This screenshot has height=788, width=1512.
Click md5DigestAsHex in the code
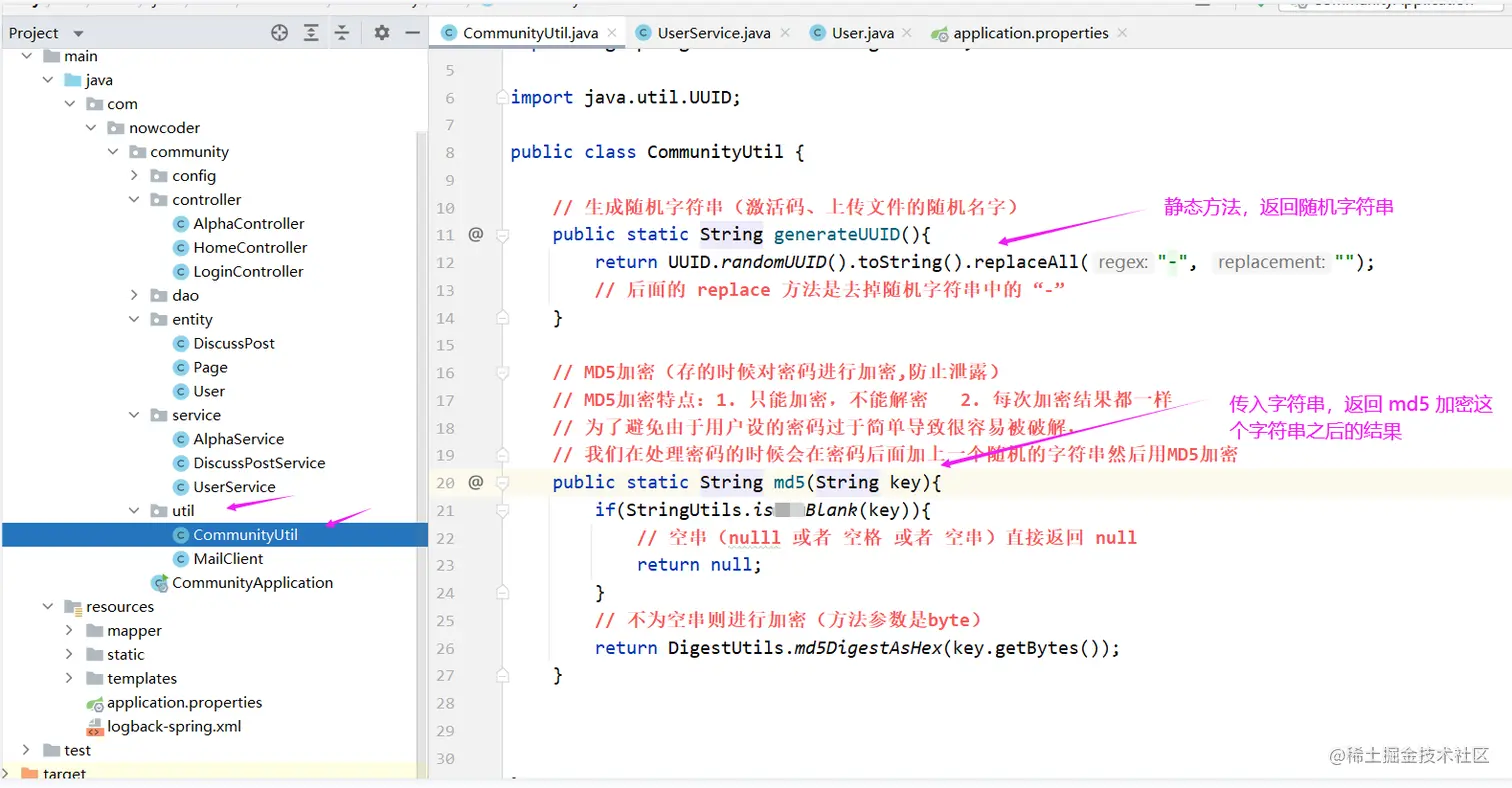point(868,648)
